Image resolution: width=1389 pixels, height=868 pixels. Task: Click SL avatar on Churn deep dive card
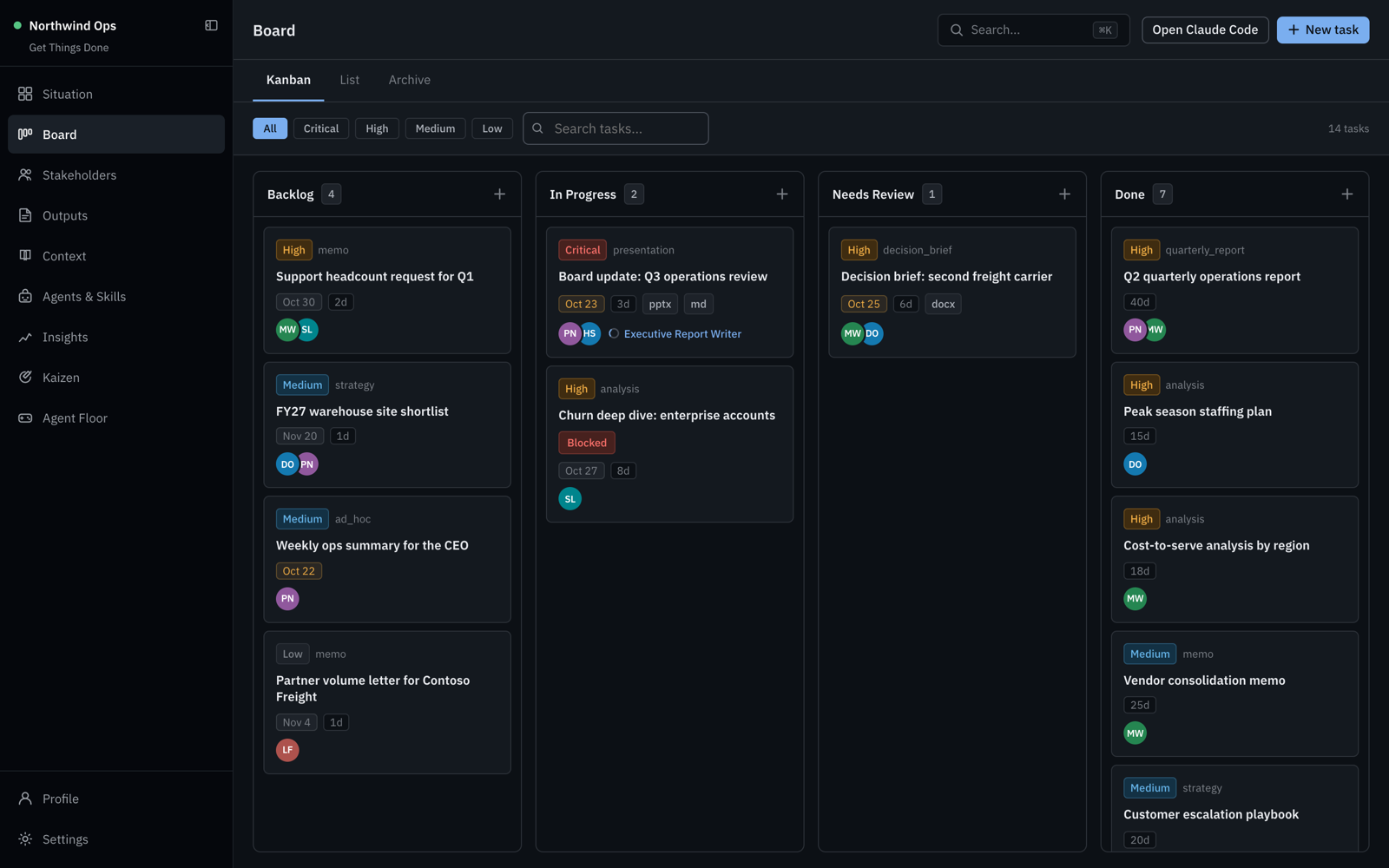click(x=569, y=498)
